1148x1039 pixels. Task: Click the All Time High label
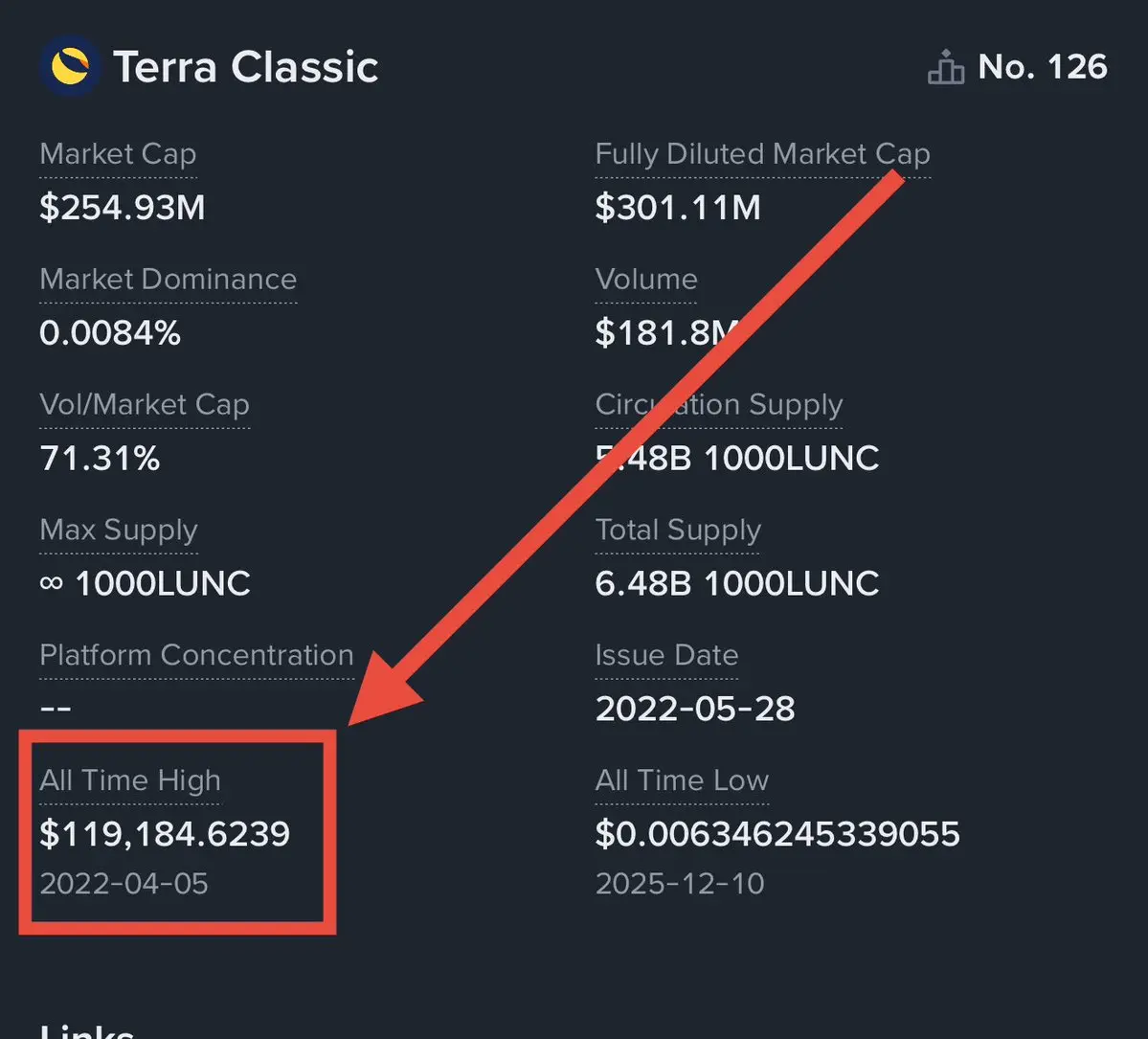[130, 779]
